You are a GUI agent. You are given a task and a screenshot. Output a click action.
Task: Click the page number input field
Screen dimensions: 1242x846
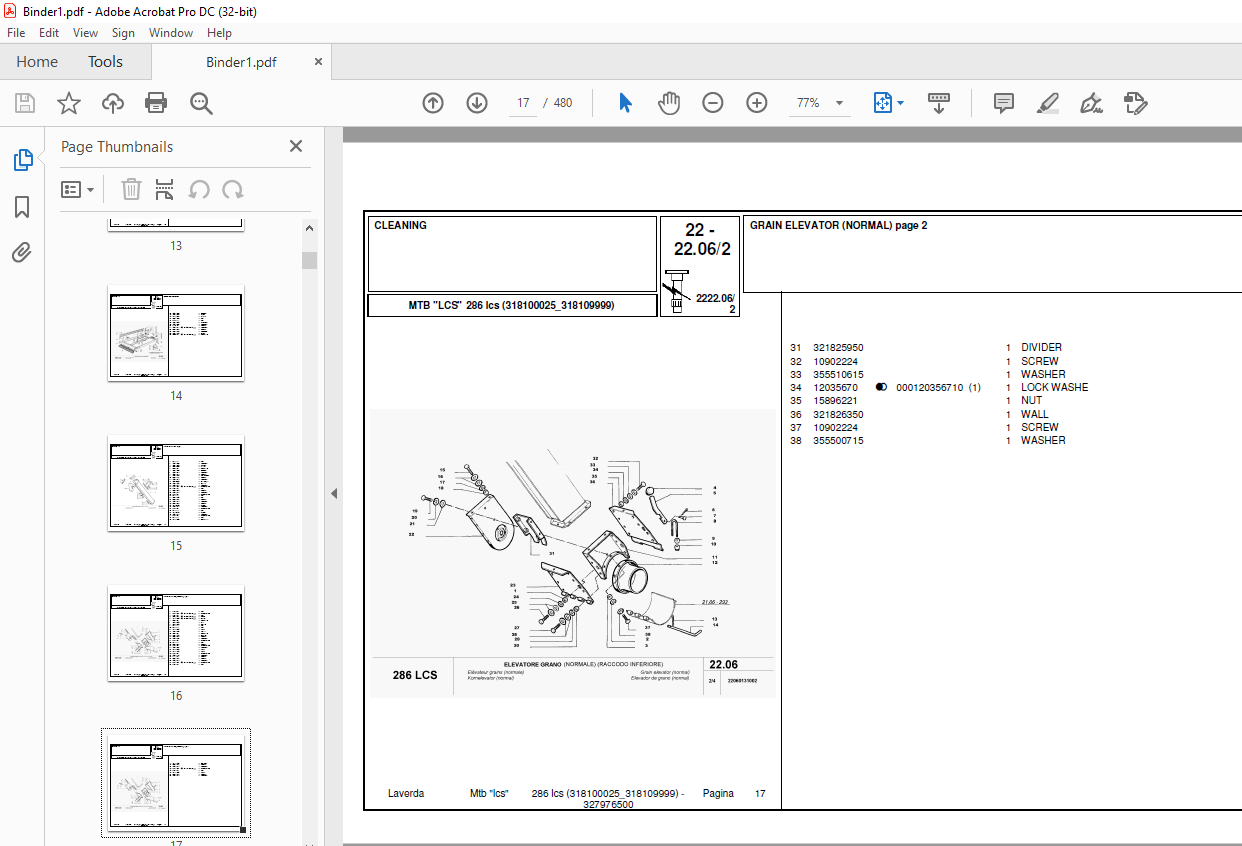tap(523, 103)
